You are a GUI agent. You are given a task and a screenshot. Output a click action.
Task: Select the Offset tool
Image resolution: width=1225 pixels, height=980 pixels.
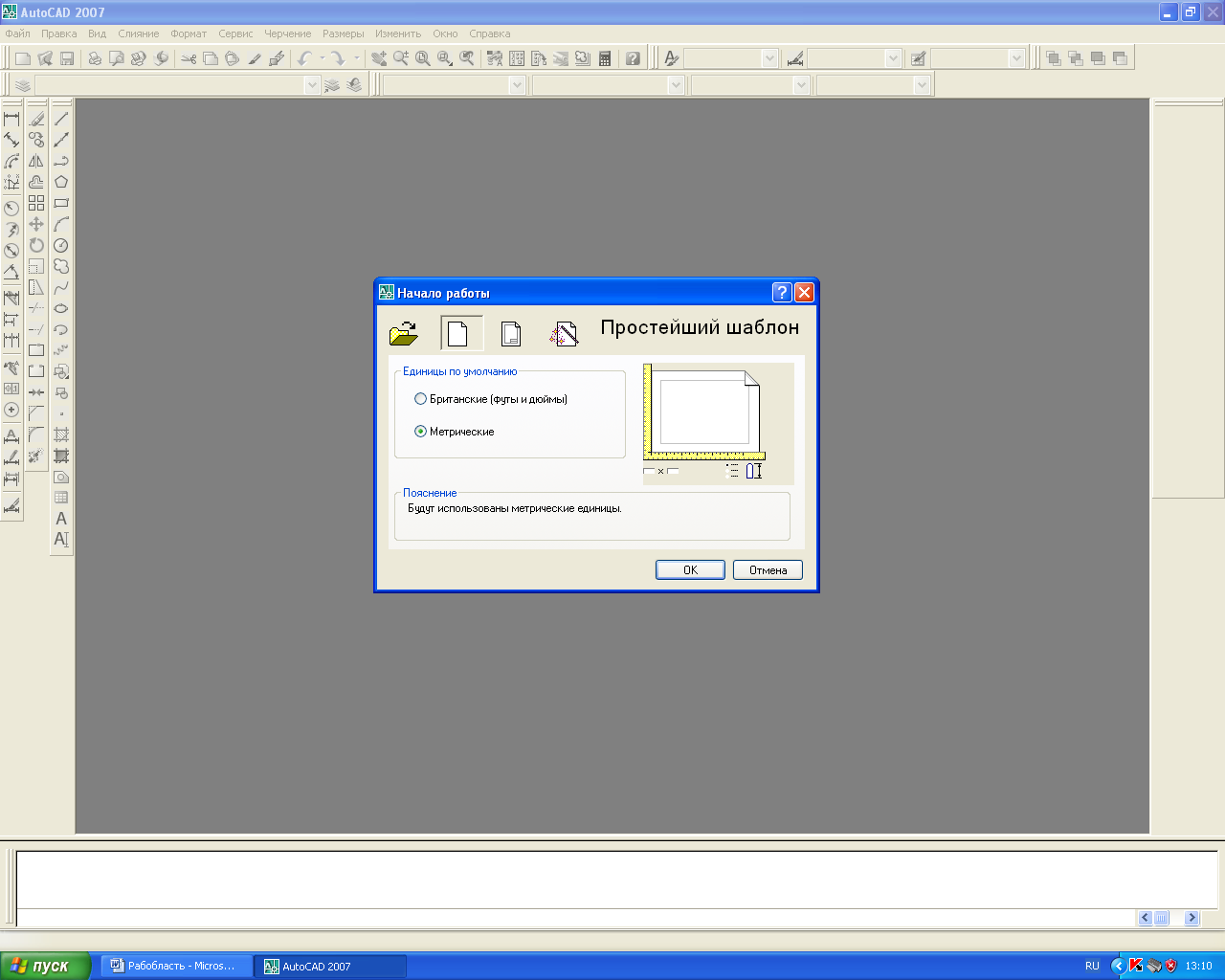pyautogui.click(x=36, y=182)
